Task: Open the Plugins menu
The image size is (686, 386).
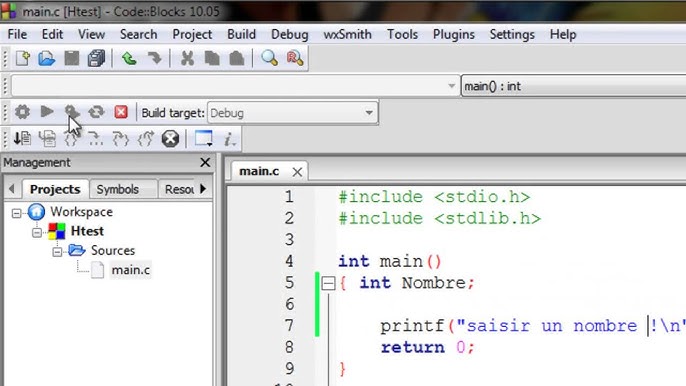Action: point(454,34)
